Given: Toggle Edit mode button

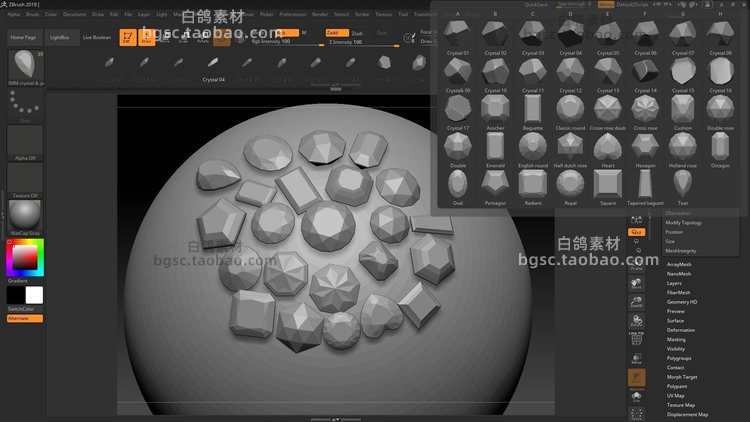Looking at the screenshot, I should (128, 37).
